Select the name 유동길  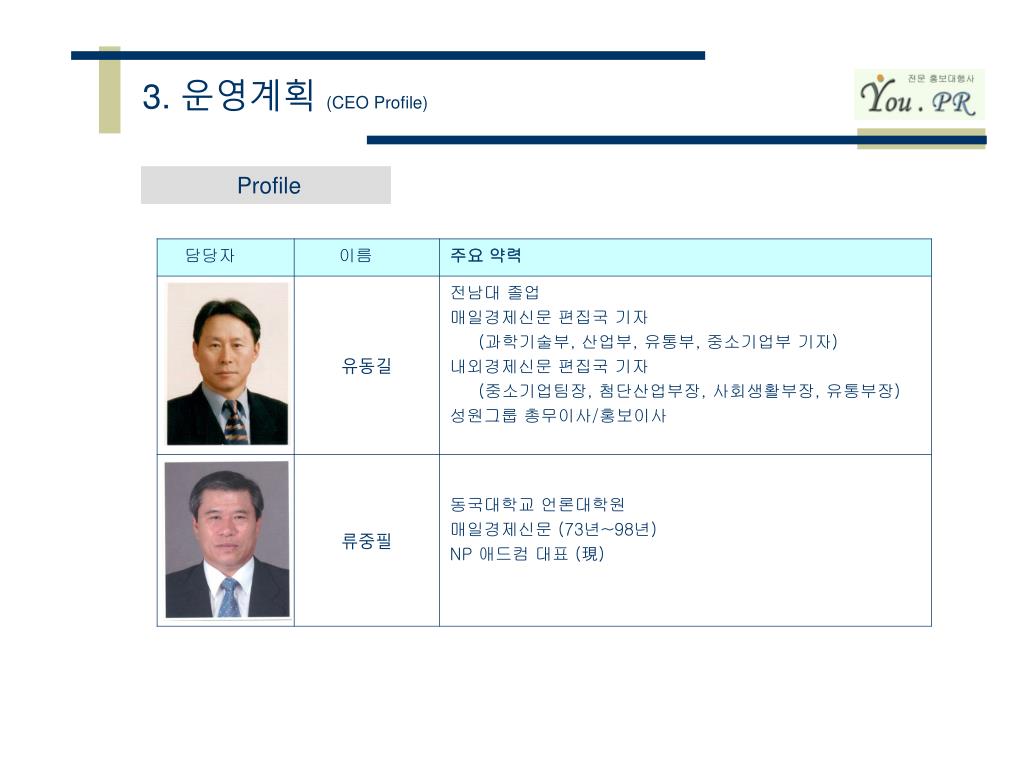click(x=366, y=366)
